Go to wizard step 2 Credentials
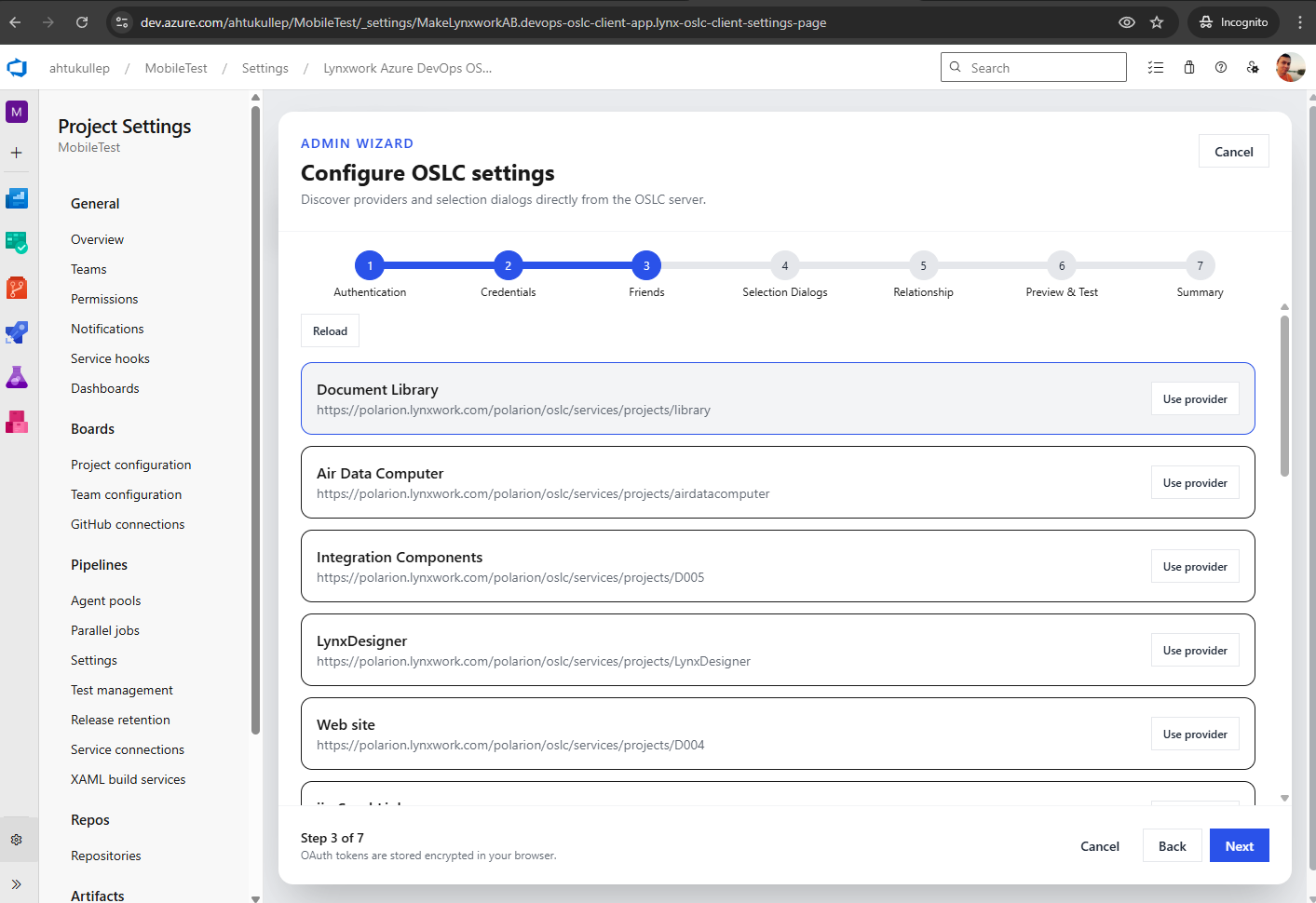This screenshot has width=1316, height=903. 508,266
